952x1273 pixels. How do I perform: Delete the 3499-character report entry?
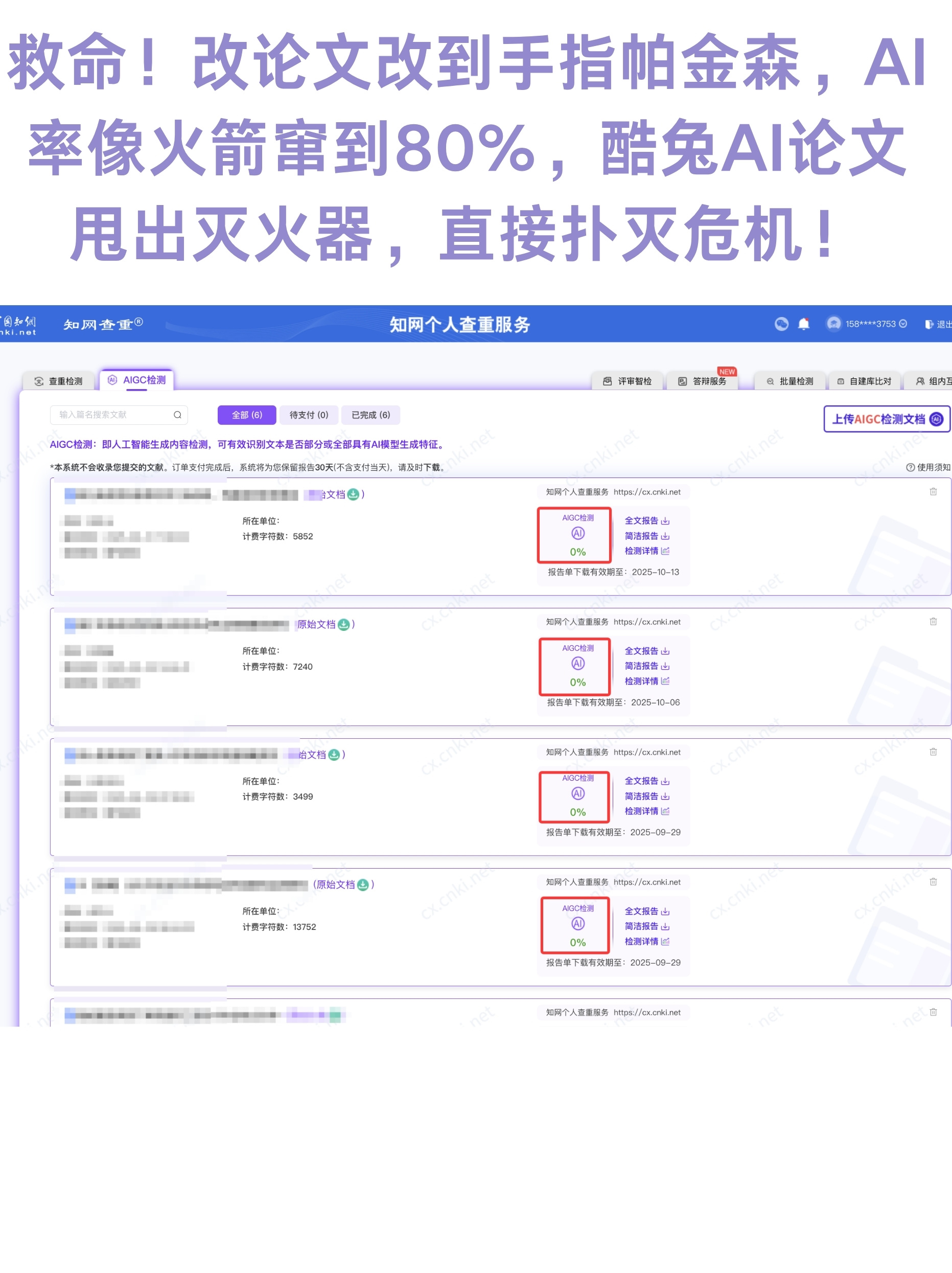pyautogui.click(x=933, y=752)
